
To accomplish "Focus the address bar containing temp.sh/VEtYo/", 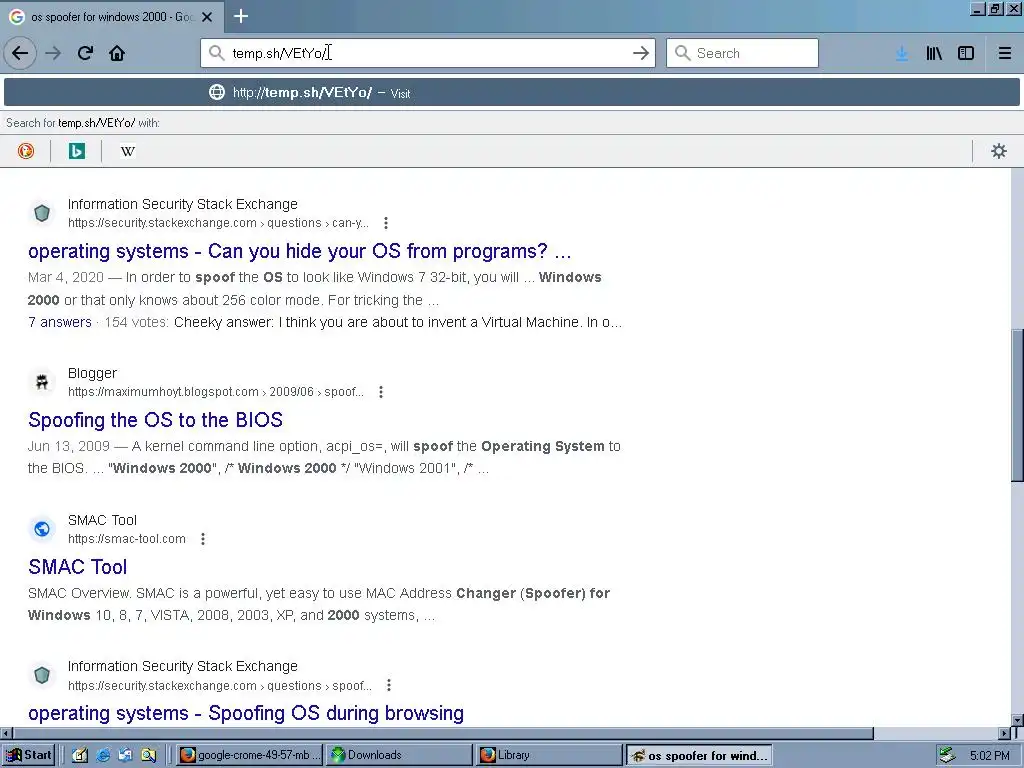I will click(428, 53).
